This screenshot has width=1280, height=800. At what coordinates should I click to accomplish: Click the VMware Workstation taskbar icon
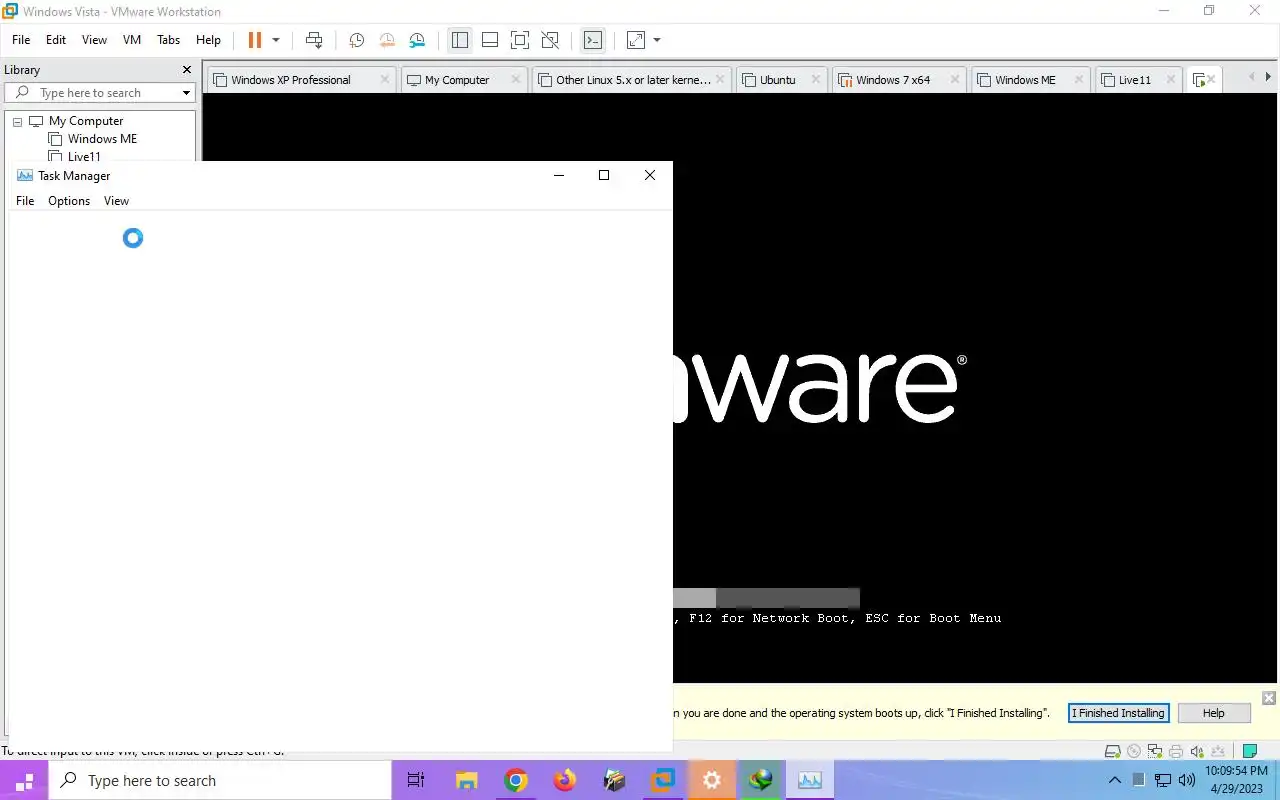point(662,780)
